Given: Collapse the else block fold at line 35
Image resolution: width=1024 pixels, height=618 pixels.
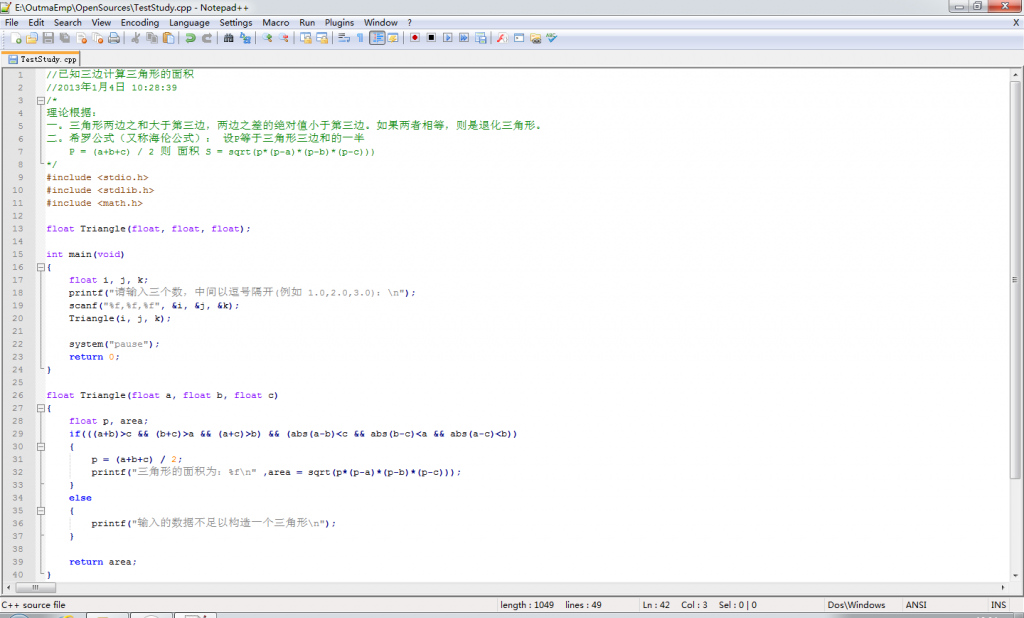Looking at the screenshot, I should 40,510.
